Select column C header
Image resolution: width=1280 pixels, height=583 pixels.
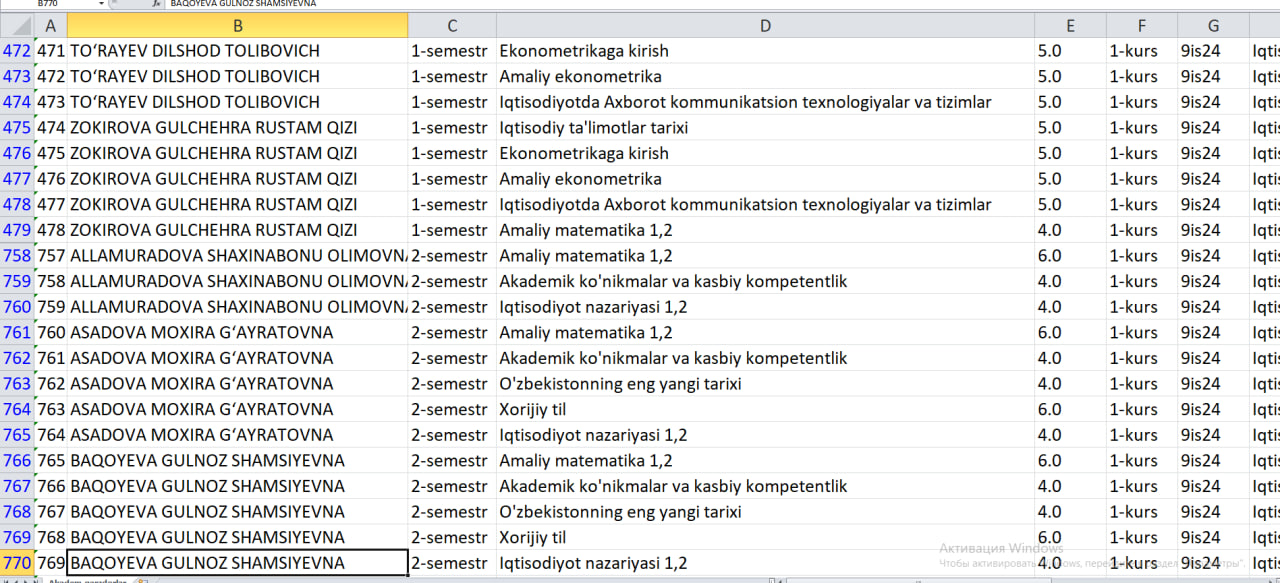pos(452,25)
